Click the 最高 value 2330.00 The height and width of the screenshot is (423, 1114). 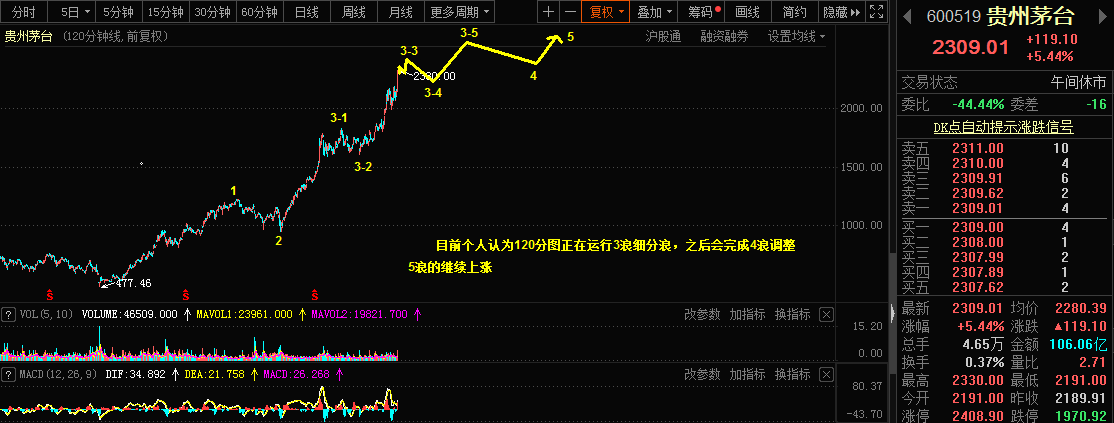click(978, 380)
